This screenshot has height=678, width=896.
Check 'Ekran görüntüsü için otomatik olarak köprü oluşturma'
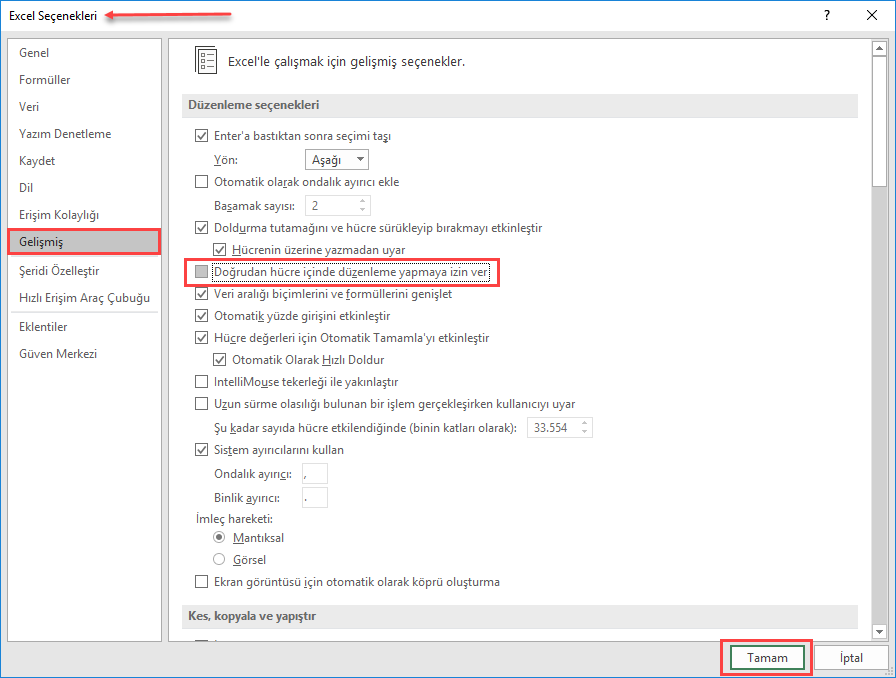(201, 582)
